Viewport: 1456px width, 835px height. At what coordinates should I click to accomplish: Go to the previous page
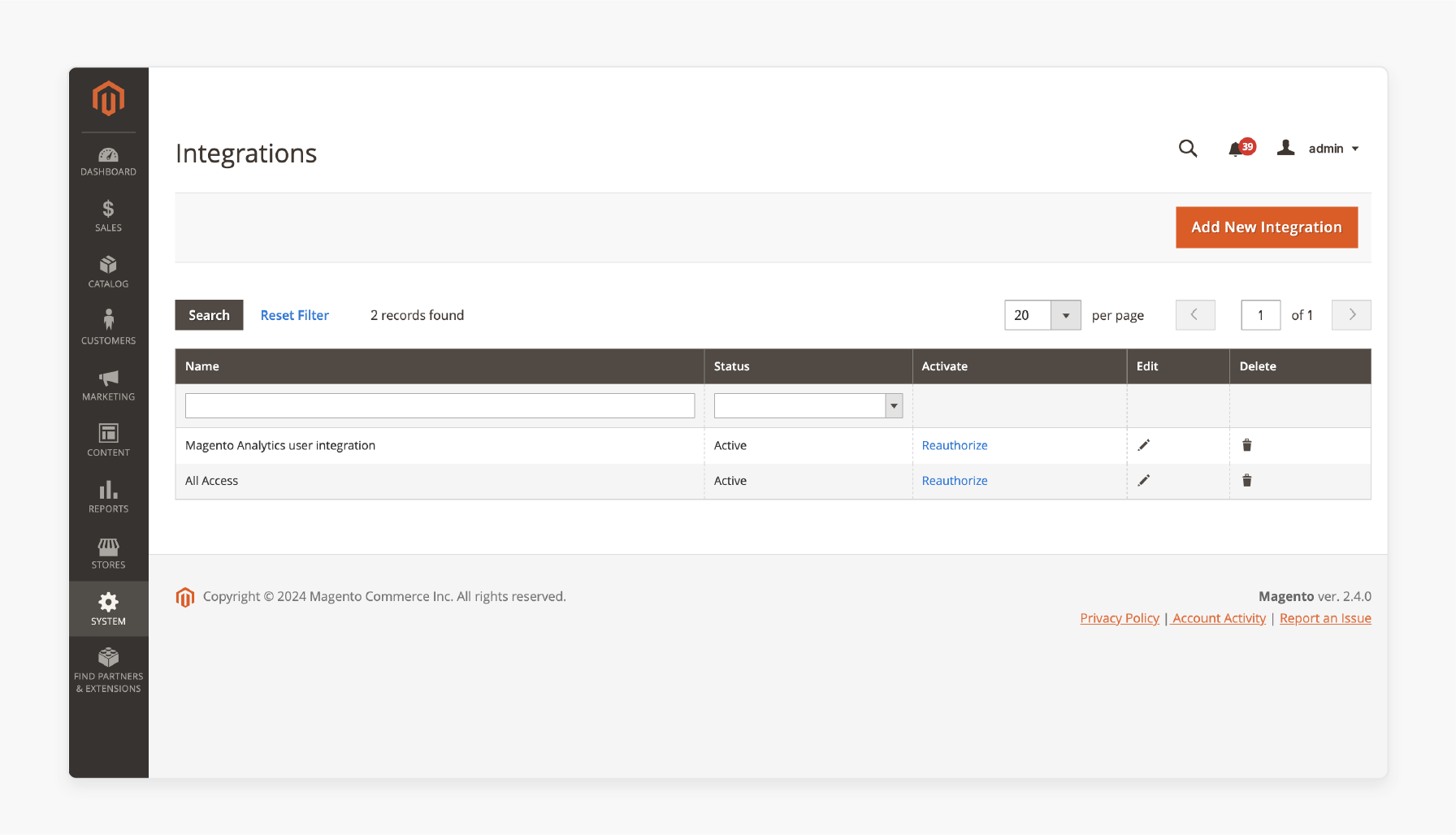coord(1195,315)
